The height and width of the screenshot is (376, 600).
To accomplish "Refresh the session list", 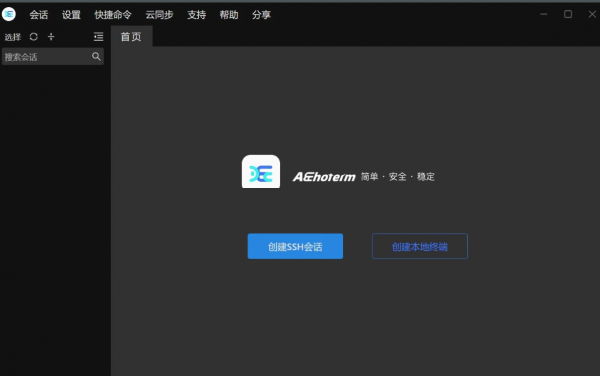I will tap(34, 37).
